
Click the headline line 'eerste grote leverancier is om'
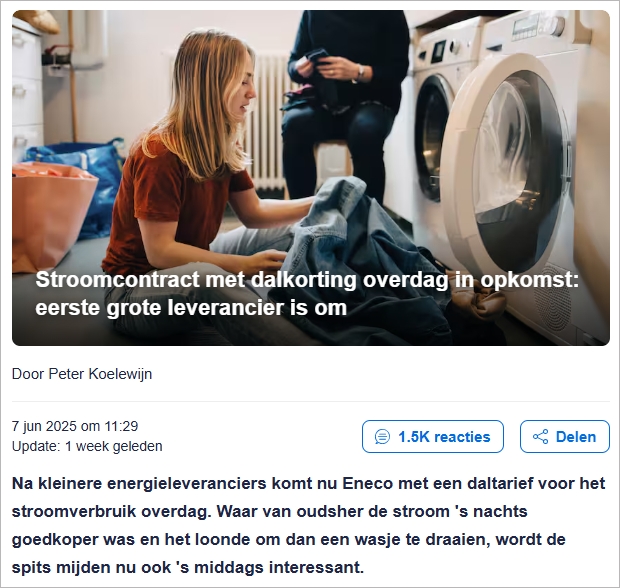pos(191,308)
